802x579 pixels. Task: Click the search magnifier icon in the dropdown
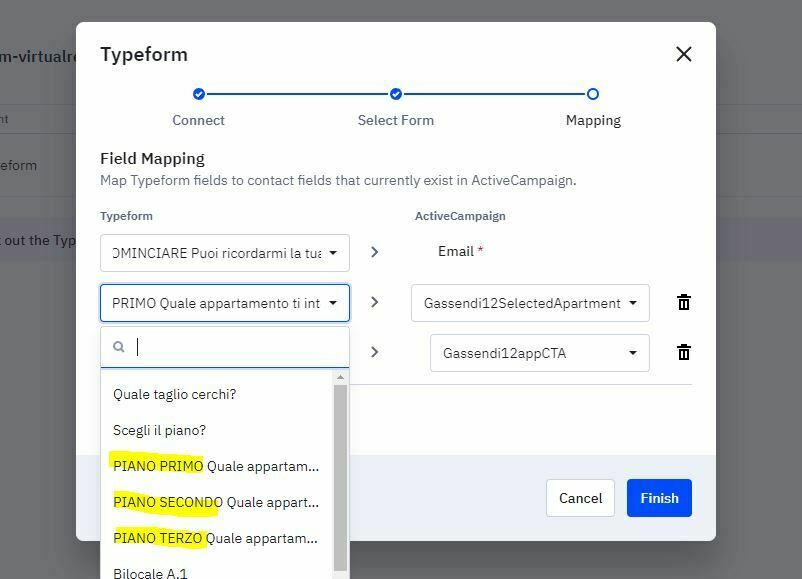point(119,347)
